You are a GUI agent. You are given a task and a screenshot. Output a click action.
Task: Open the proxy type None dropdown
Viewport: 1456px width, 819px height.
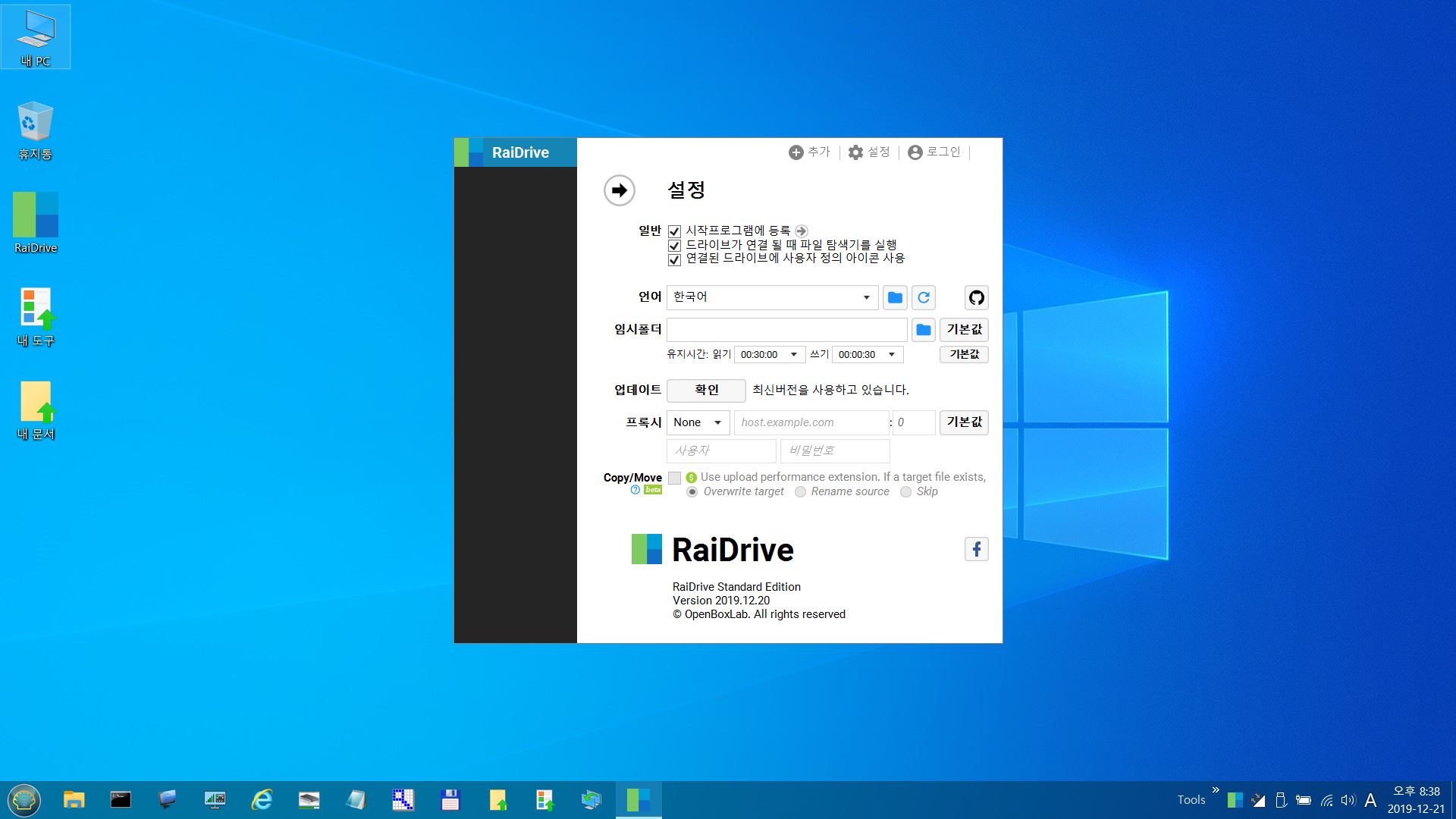click(x=698, y=422)
